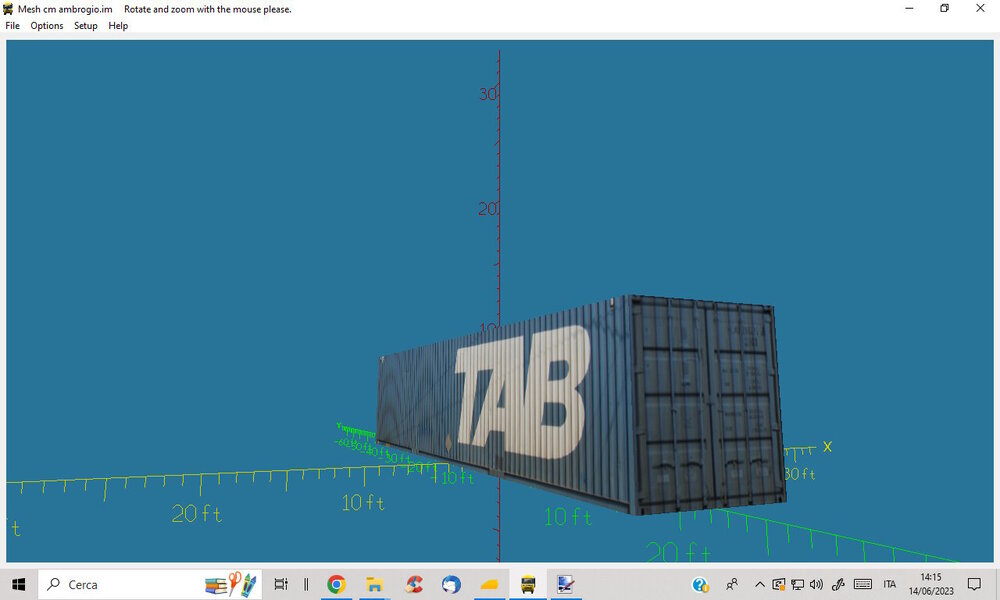Open the network status tray icon

(x=797, y=584)
